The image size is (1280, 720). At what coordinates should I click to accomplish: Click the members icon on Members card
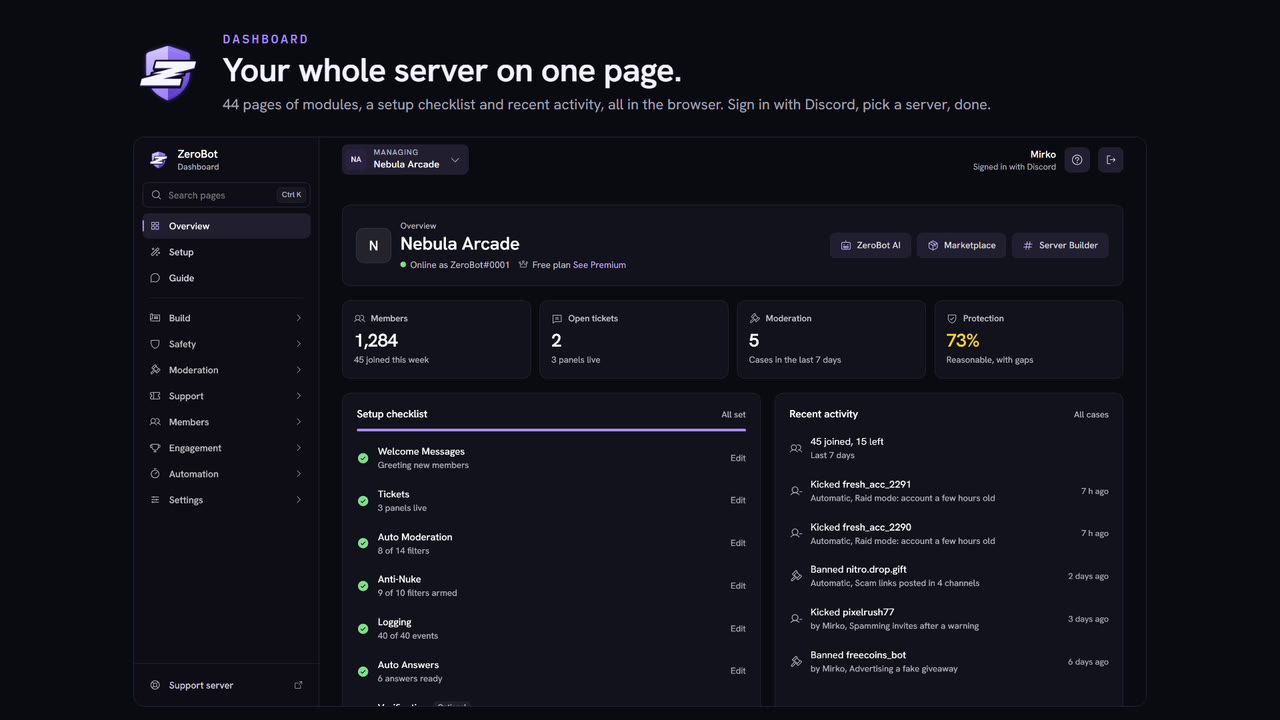point(359,318)
